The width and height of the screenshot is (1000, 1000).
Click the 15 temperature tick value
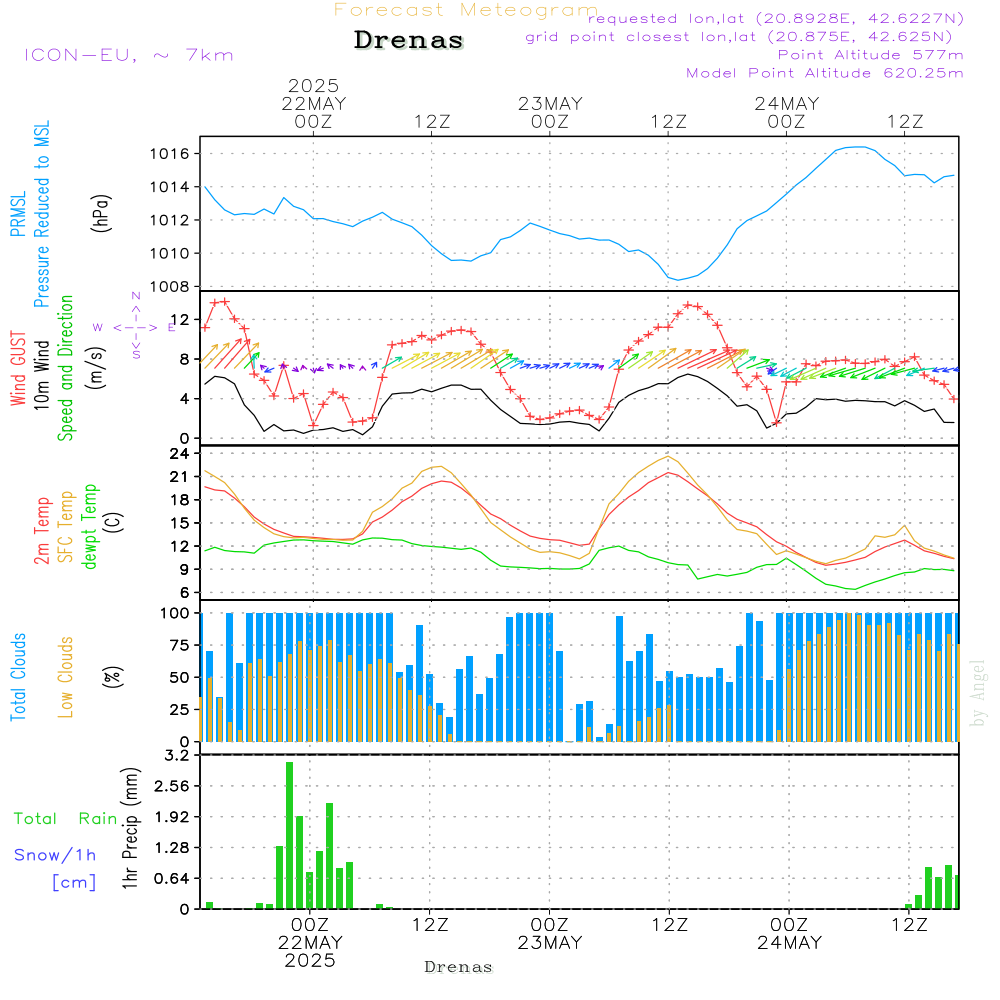[179, 522]
